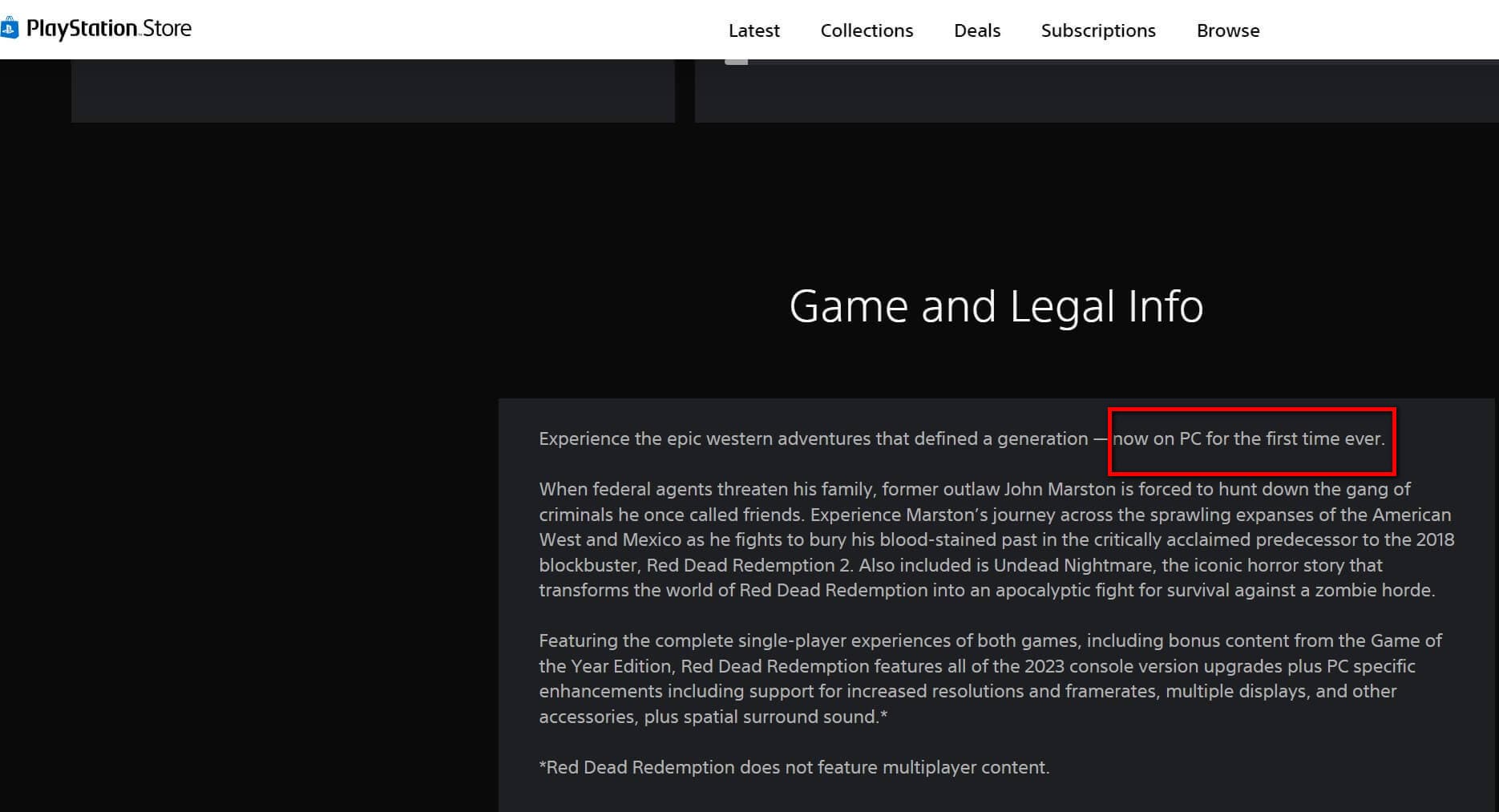The height and width of the screenshot is (812, 1499).
Task: Click the text 'now on PC for the first time ever'
Action: 1247,438
